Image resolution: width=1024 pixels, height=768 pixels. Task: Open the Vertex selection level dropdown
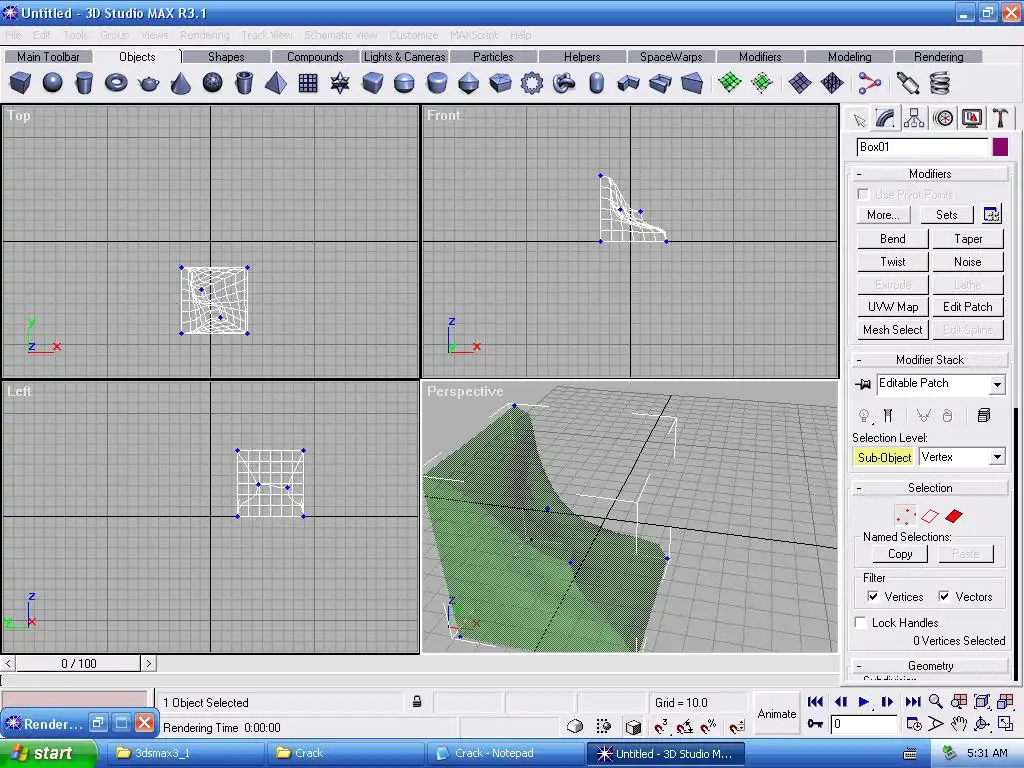click(997, 457)
